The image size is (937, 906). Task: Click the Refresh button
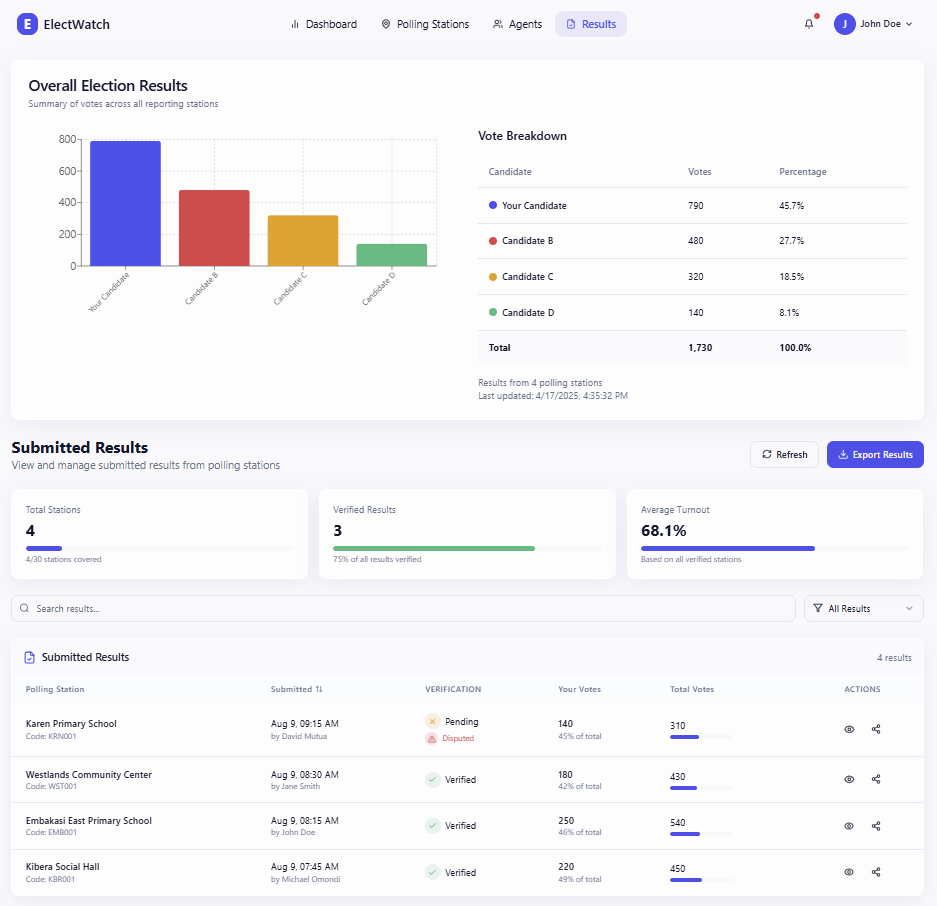(x=784, y=454)
